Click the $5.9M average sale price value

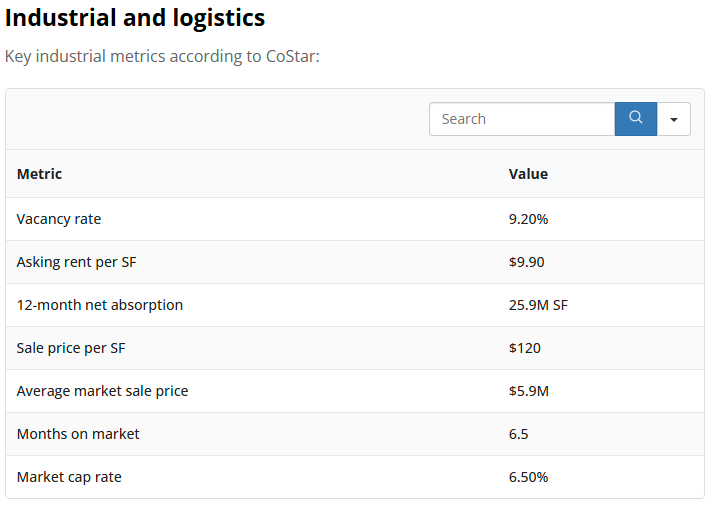(x=528, y=391)
